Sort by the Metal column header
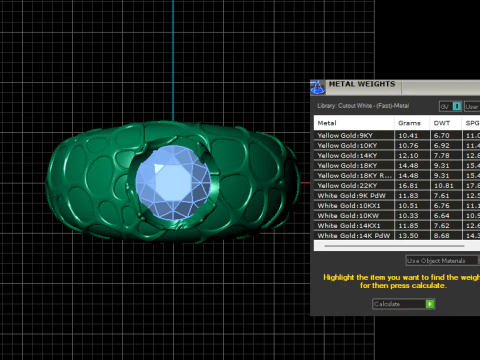480x360 pixels. pyautogui.click(x=354, y=123)
